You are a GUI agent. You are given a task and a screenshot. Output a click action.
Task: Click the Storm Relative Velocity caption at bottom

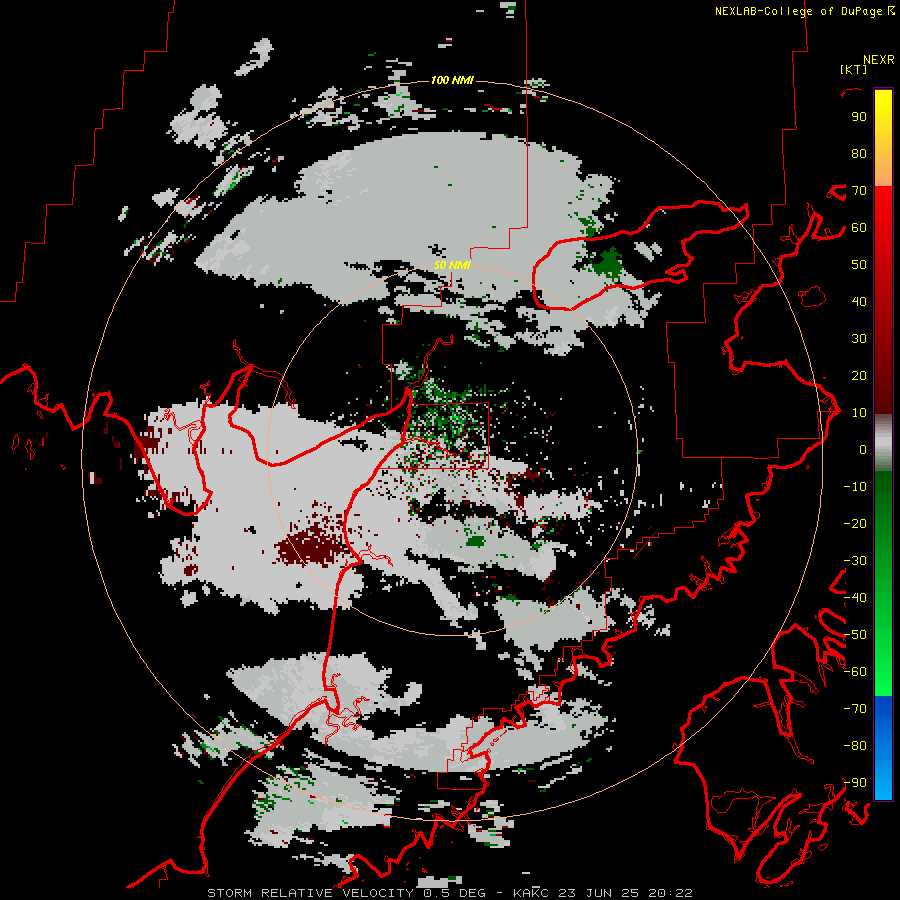449,893
